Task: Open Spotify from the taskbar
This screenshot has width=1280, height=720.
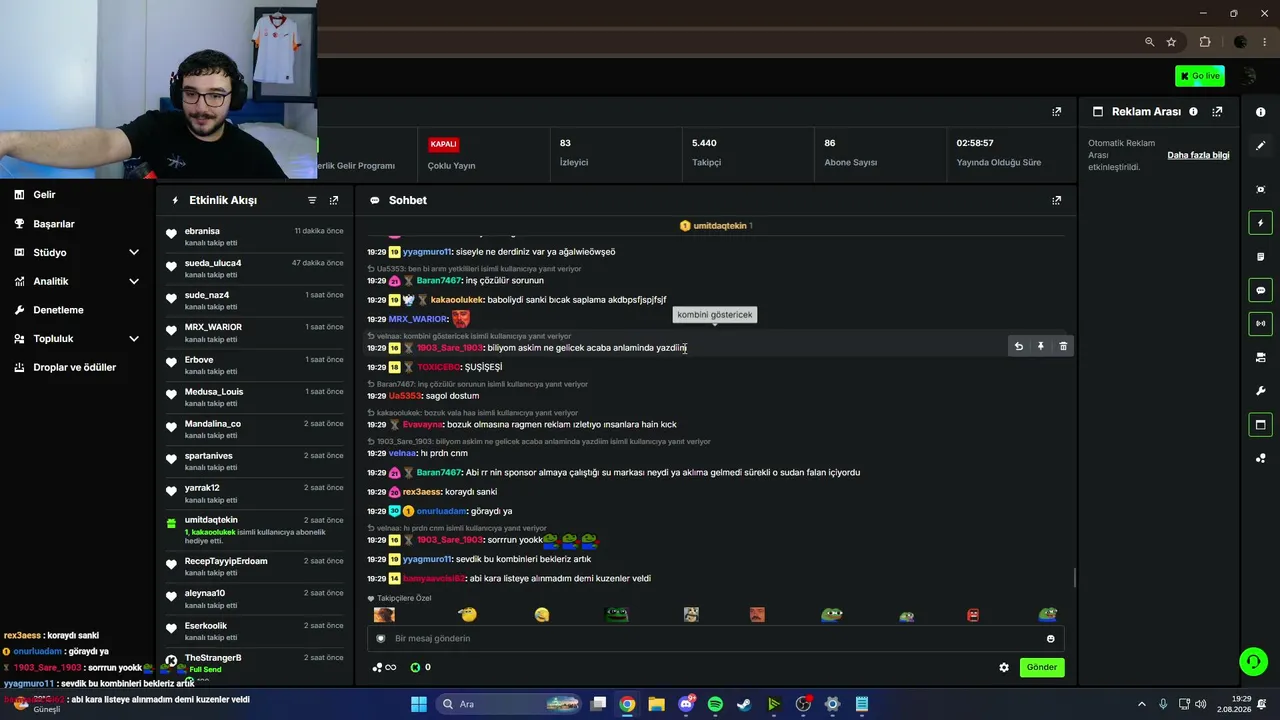Action: click(x=715, y=704)
